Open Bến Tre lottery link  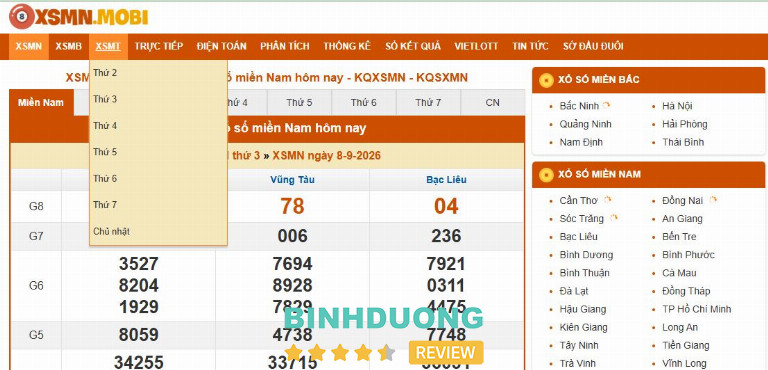pyautogui.click(x=679, y=237)
